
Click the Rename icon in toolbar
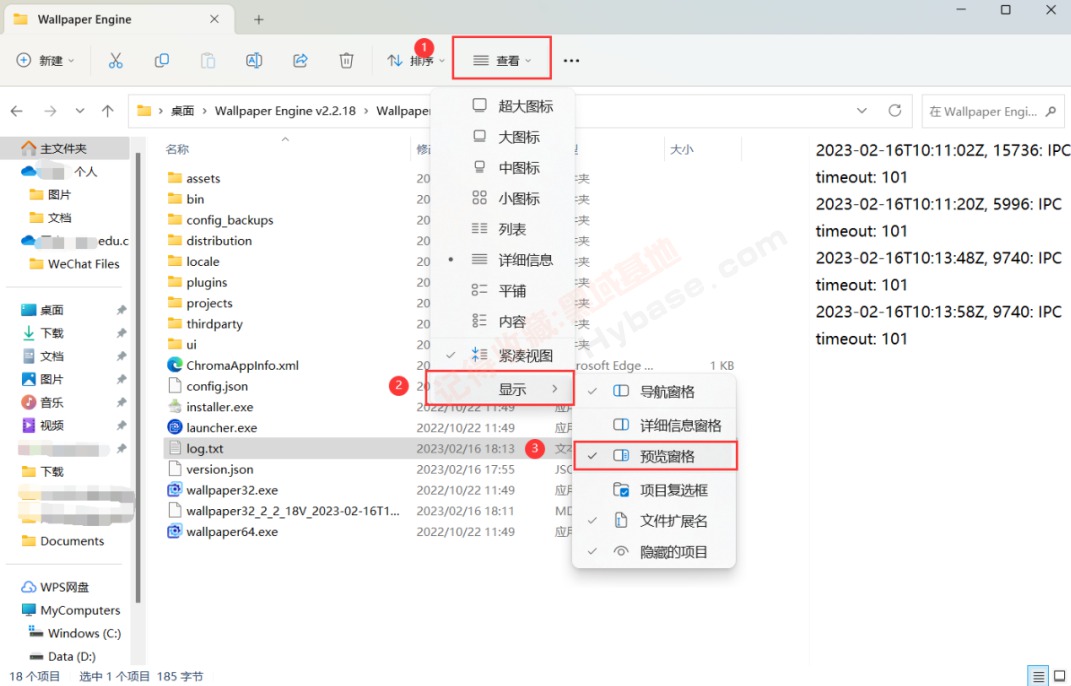coord(254,61)
